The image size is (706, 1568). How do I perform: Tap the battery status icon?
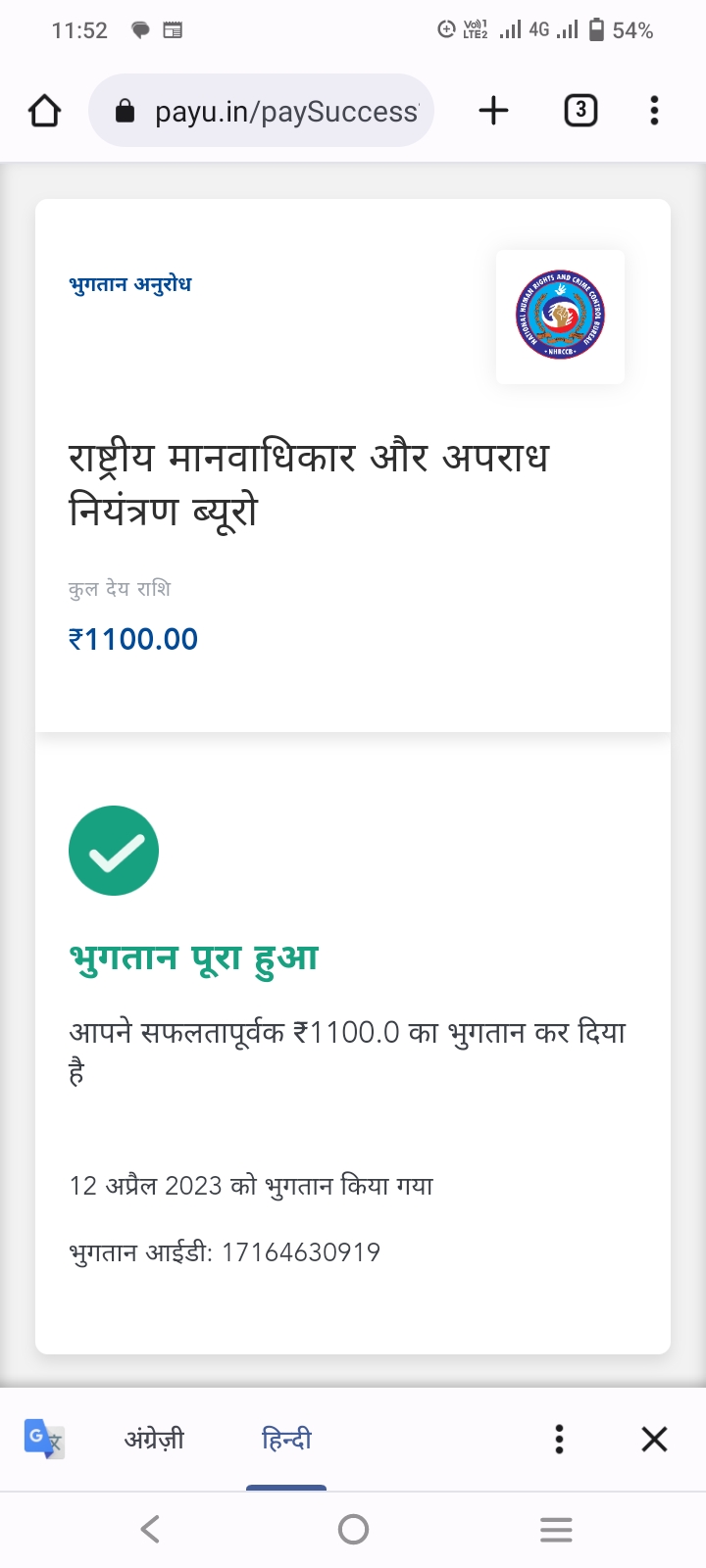[596, 30]
